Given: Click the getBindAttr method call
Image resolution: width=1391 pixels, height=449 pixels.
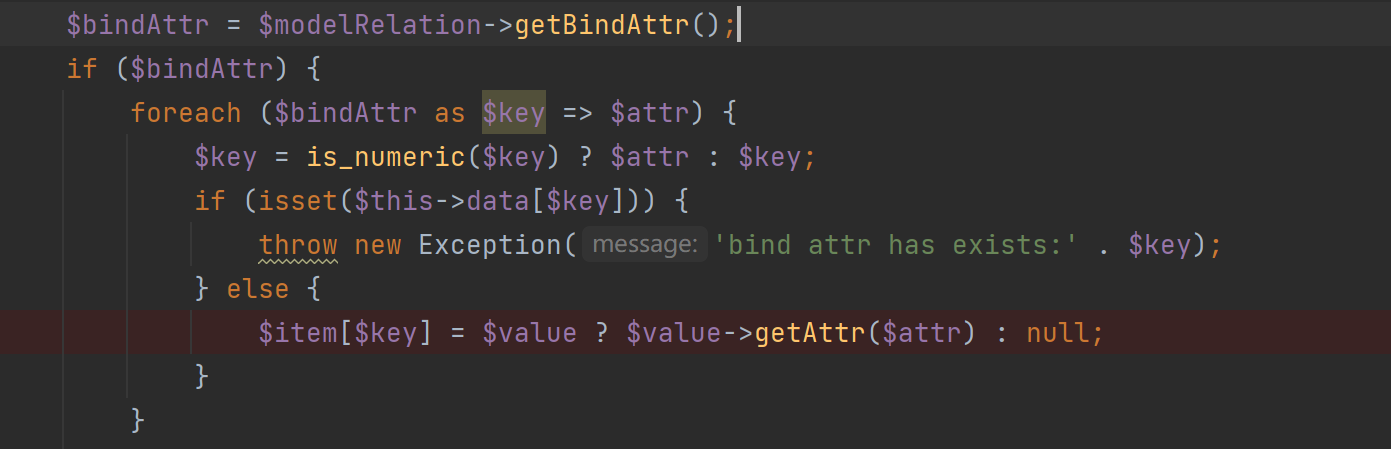Looking at the screenshot, I should tap(602, 24).
